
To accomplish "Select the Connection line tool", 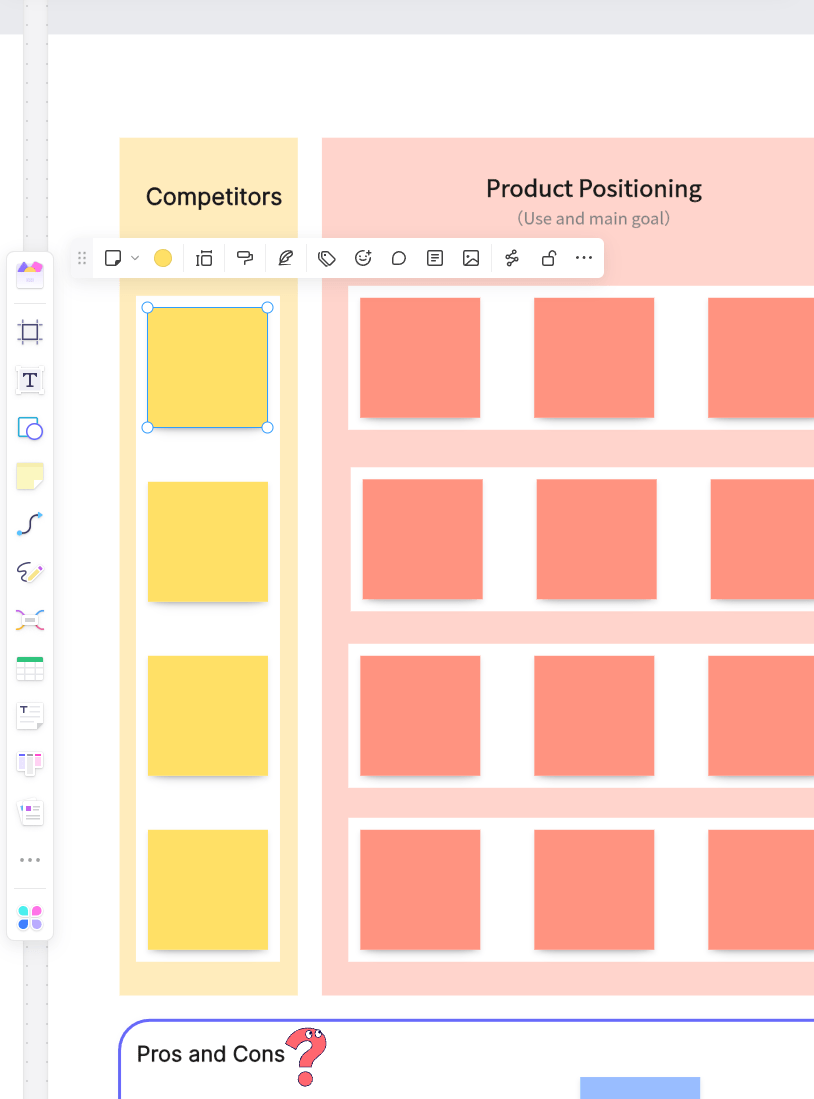I will (29, 524).
